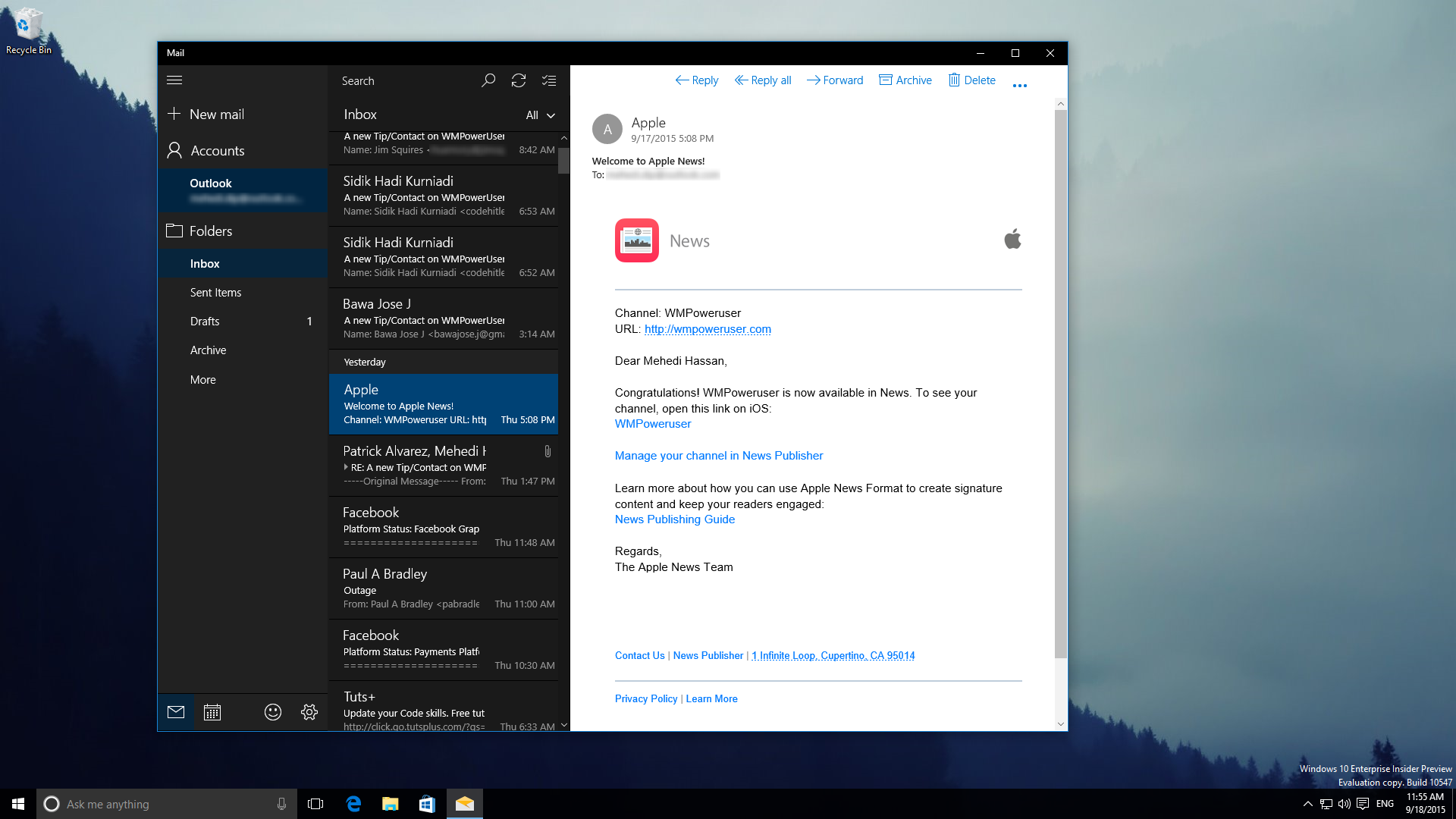Open the more actions ellipsis menu
Image resolution: width=1456 pixels, height=819 pixels.
(1020, 86)
